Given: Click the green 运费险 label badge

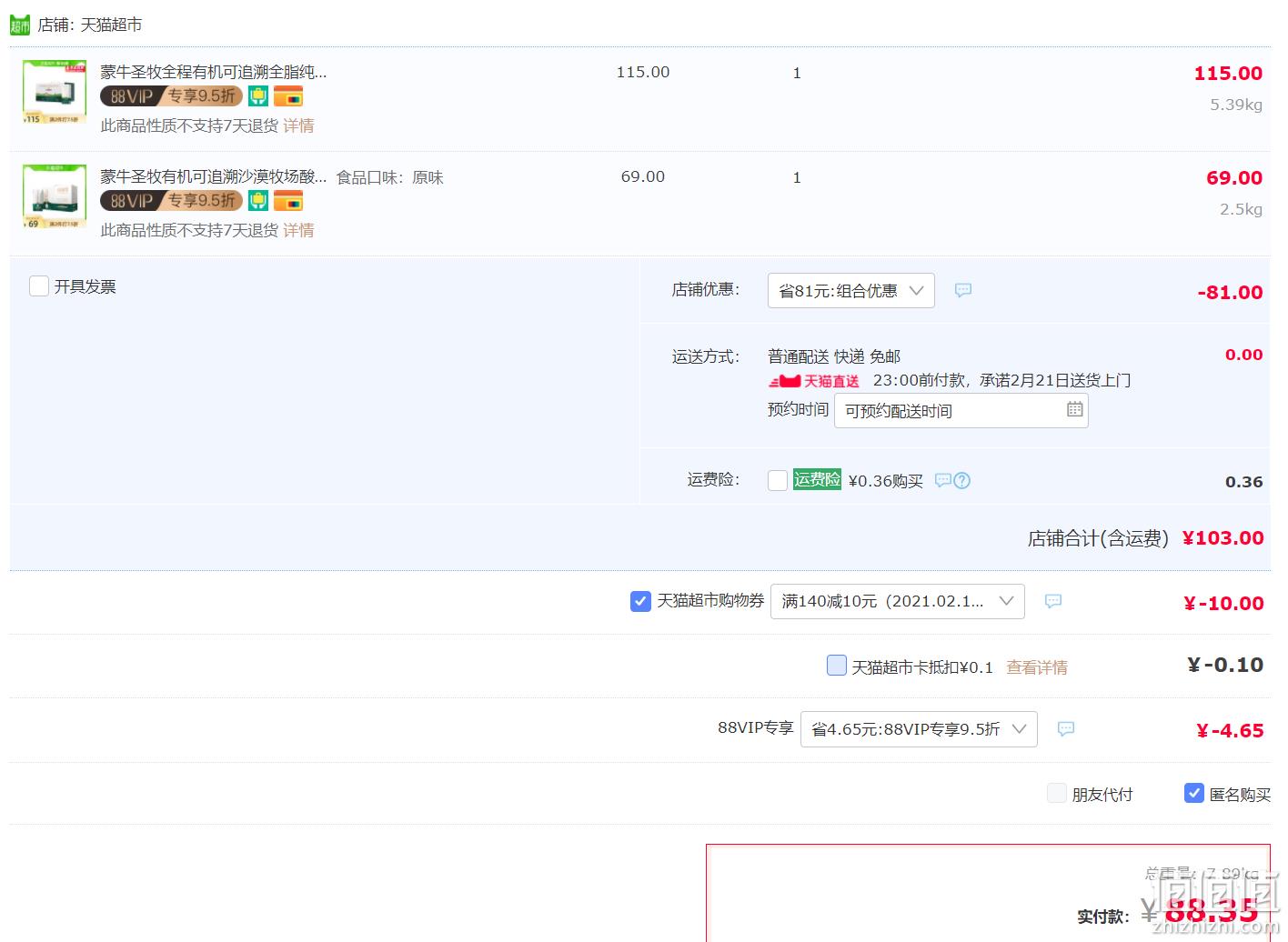Looking at the screenshot, I should 817,479.
